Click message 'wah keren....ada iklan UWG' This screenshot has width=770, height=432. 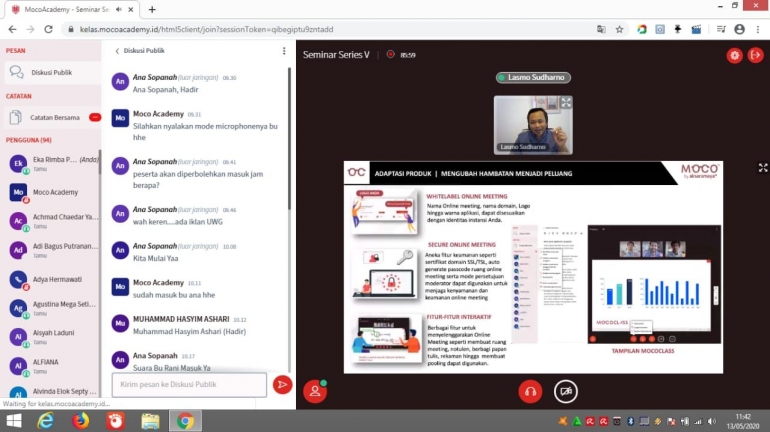point(178,222)
